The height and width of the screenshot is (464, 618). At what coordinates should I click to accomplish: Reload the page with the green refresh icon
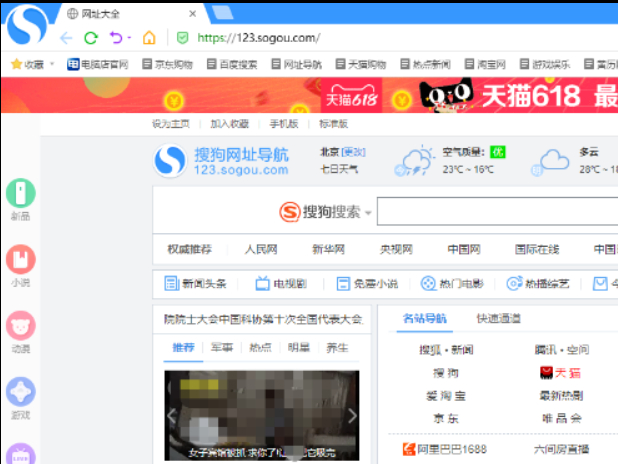coord(91,38)
